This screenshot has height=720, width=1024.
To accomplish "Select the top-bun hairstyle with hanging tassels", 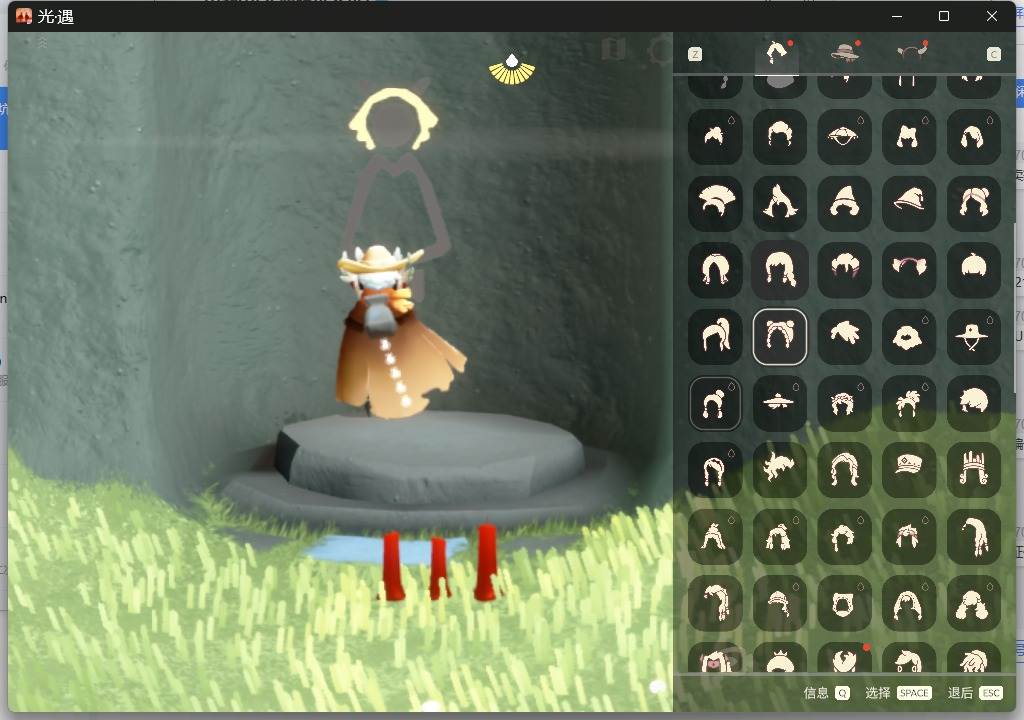I will tap(715, 403).
